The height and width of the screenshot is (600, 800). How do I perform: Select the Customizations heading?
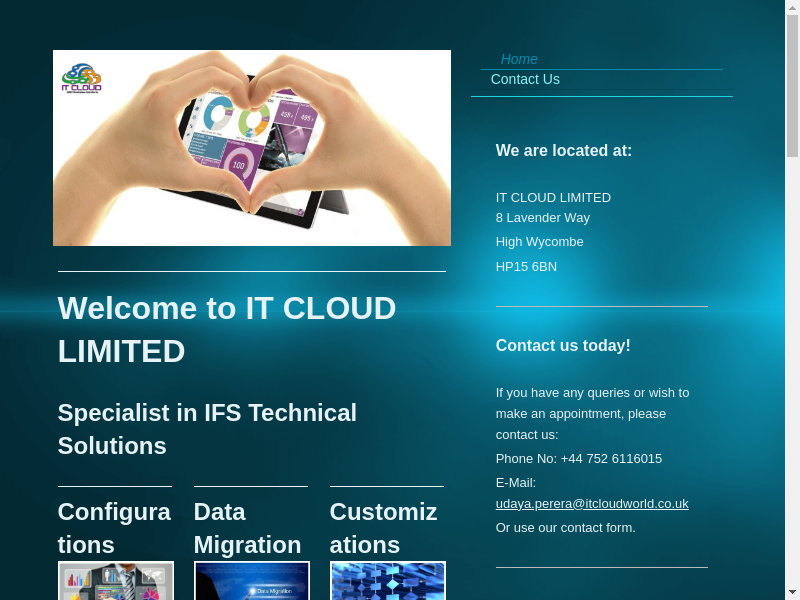(383, 528)
